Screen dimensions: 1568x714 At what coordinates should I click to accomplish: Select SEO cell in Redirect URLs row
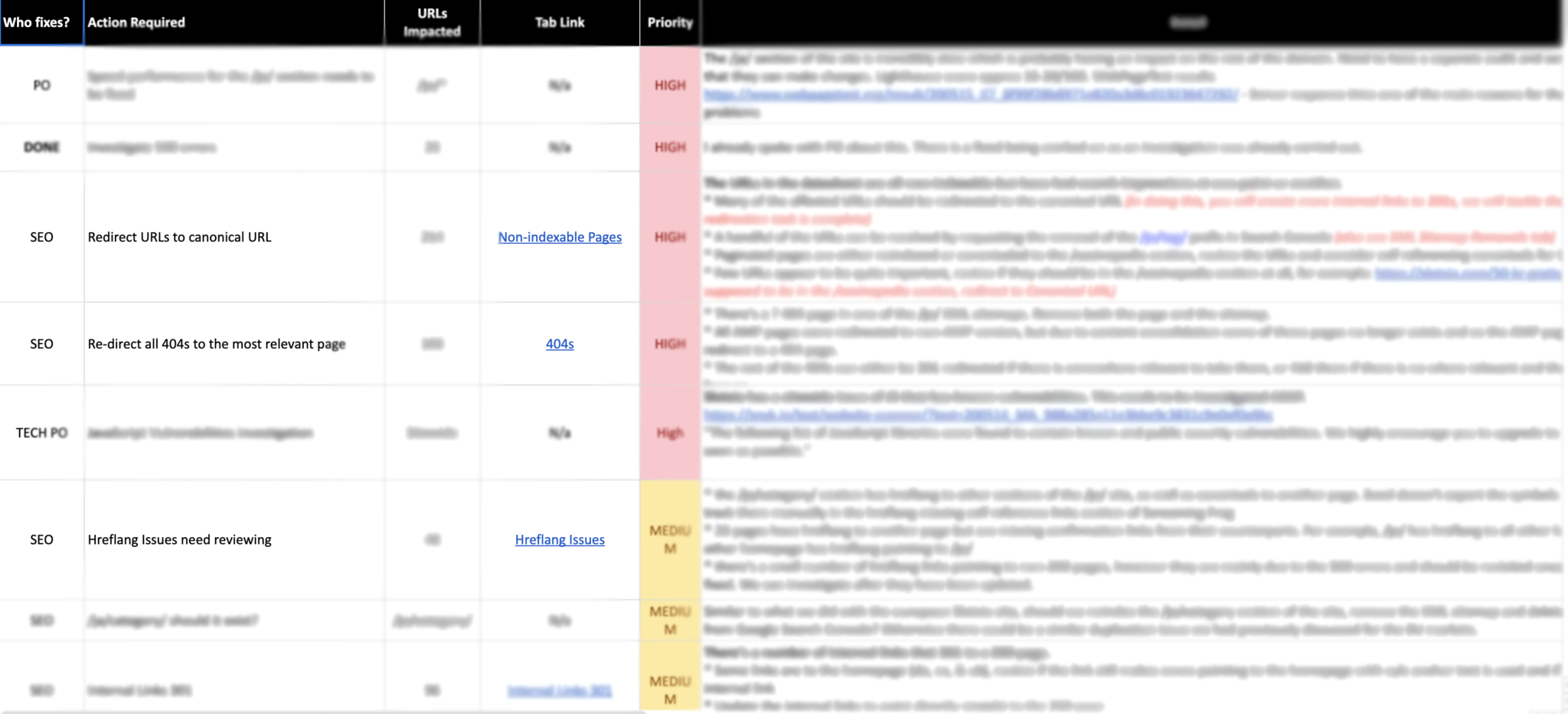41,237
